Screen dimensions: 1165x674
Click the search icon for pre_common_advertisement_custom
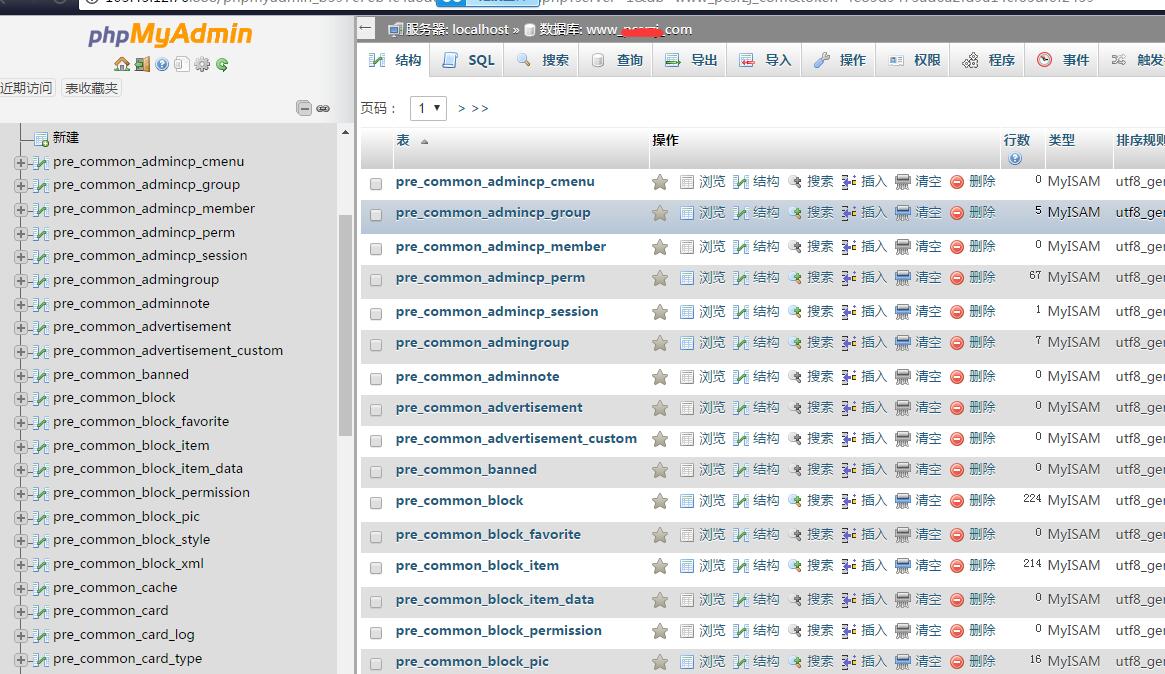coord(794,439)
